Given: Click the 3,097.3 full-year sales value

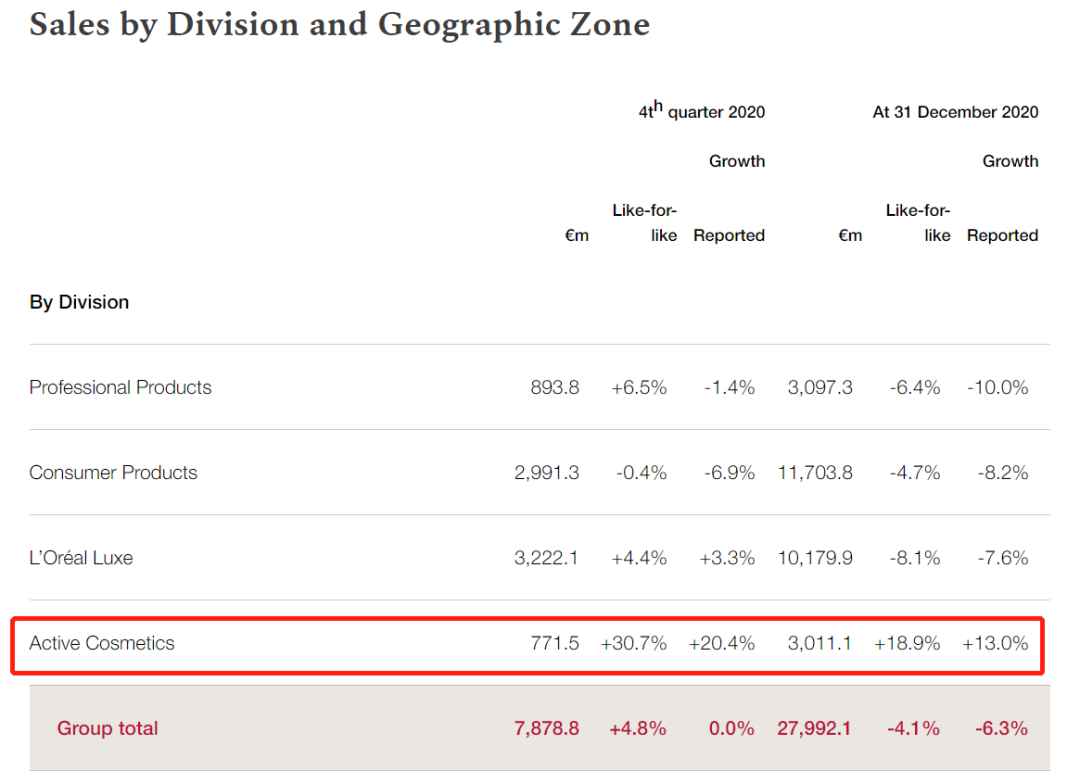Looking at the screenshot, I should coord(820,388).
